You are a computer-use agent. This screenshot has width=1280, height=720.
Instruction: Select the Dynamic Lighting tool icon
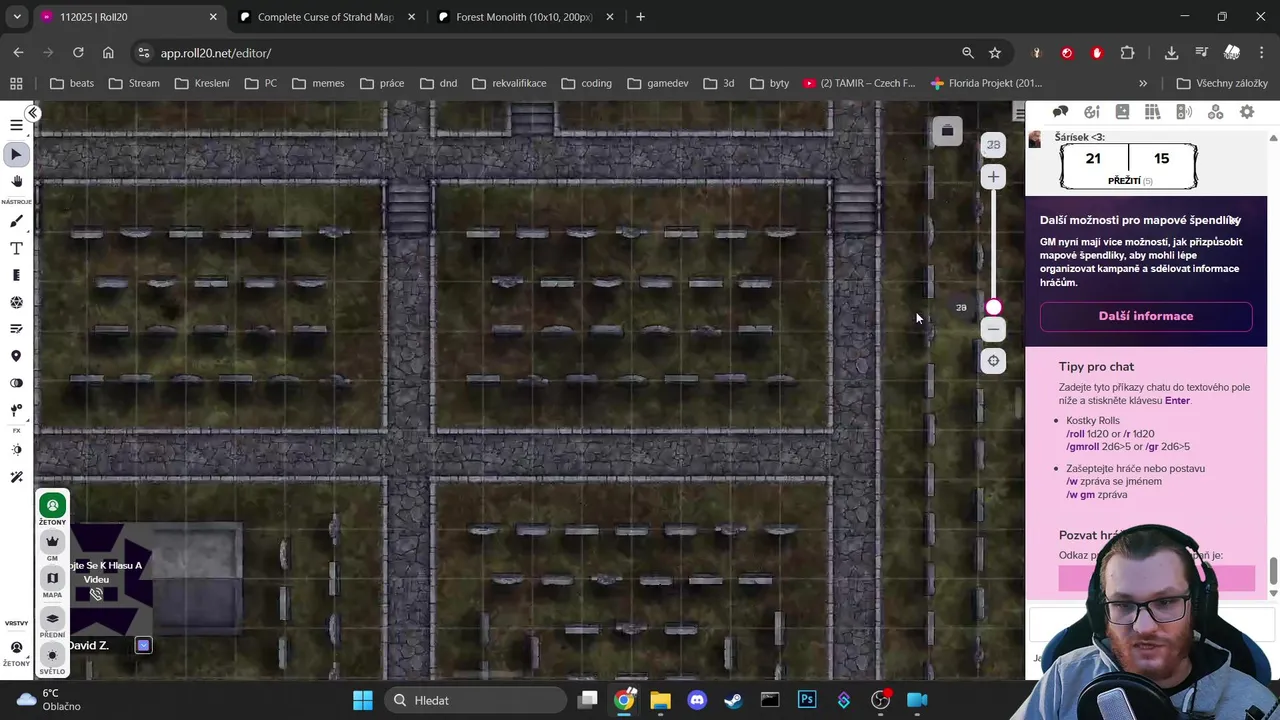coord(16,410)
